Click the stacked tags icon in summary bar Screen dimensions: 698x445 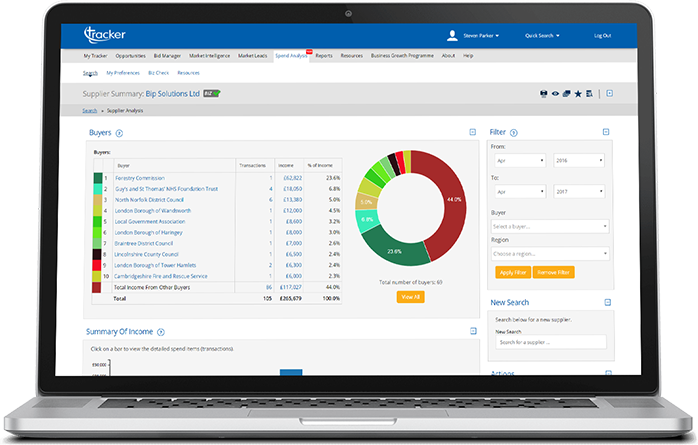[x=566, y=94]
